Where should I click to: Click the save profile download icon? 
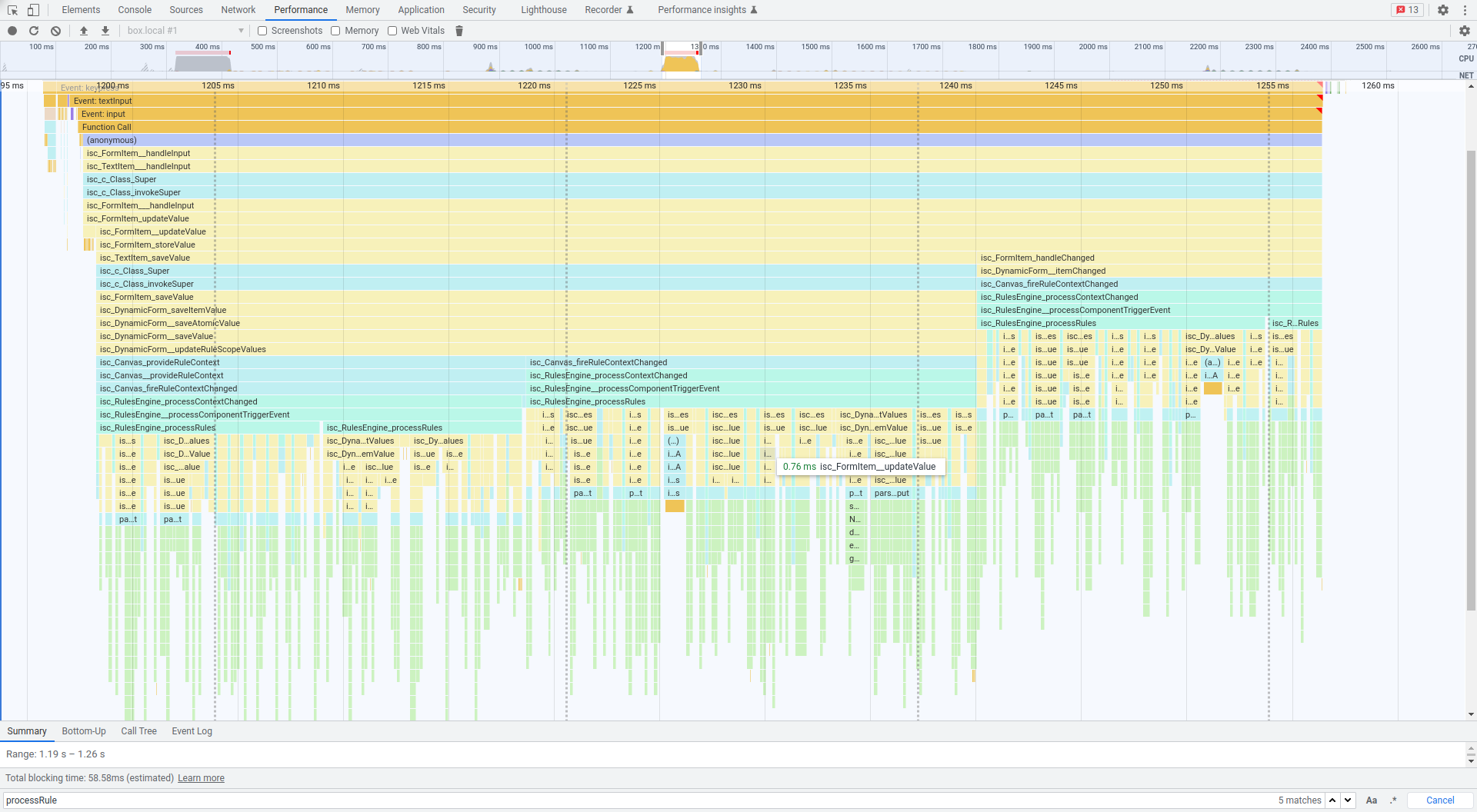pos(105,31)
